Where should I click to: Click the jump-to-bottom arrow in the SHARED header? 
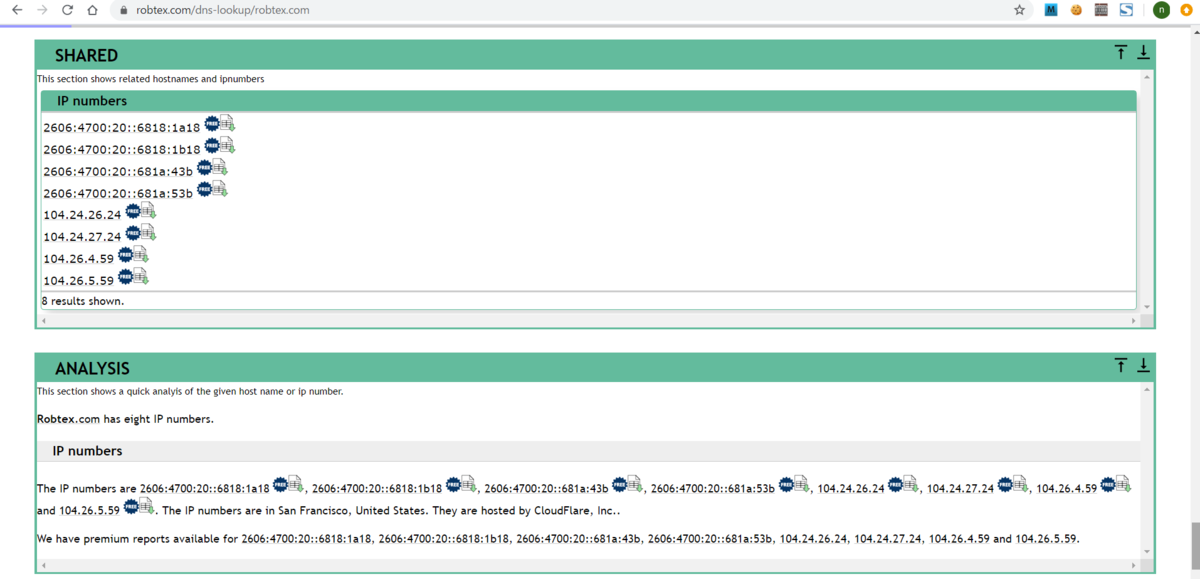click(1143, 51)
